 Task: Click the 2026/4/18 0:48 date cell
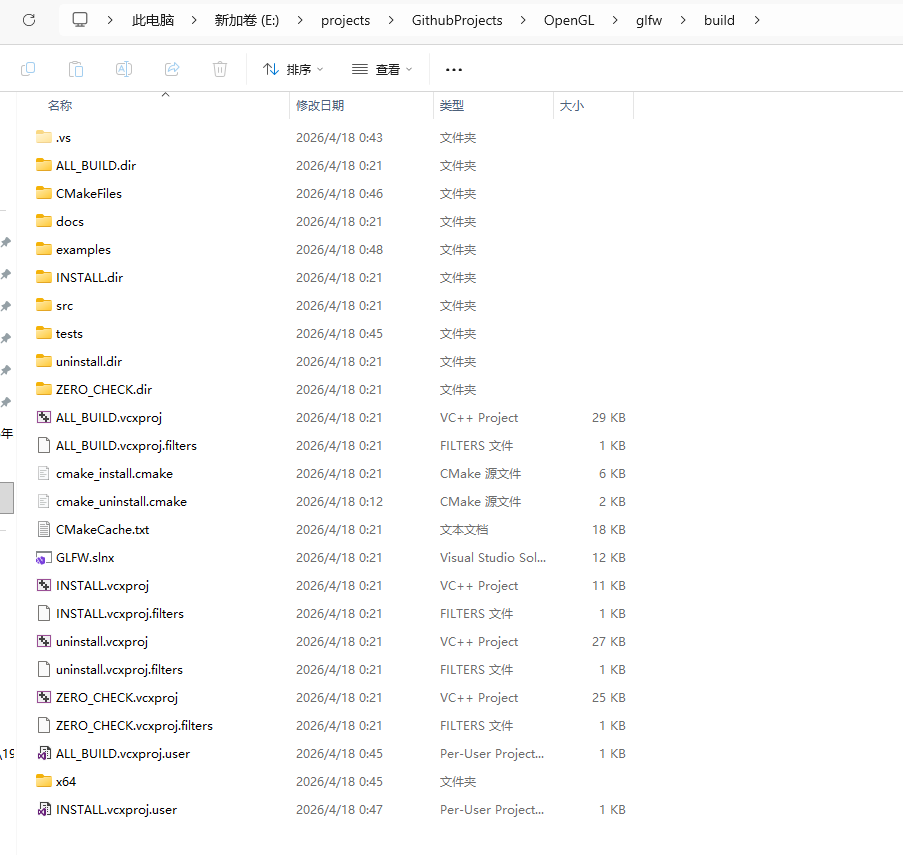(x=339, y=249)
